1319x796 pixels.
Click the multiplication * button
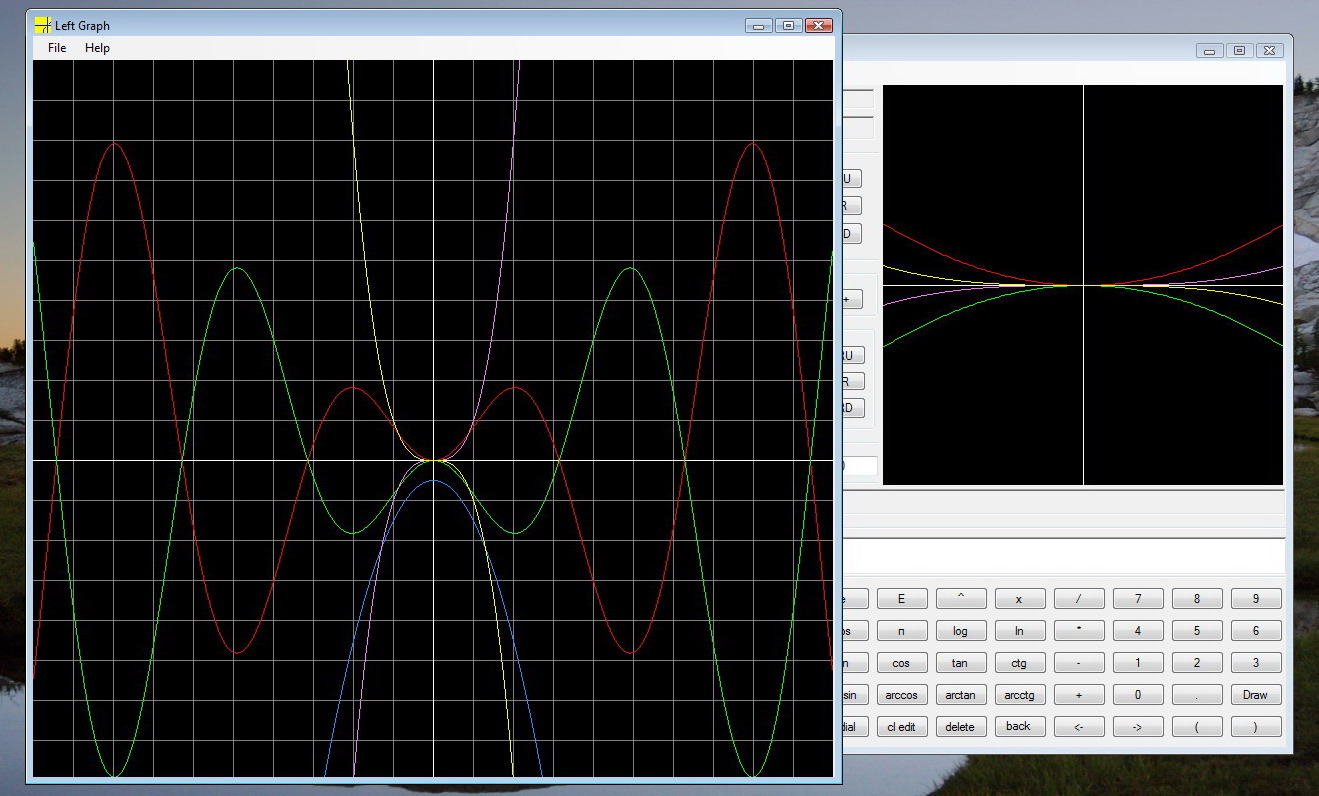pos(1078,631)
